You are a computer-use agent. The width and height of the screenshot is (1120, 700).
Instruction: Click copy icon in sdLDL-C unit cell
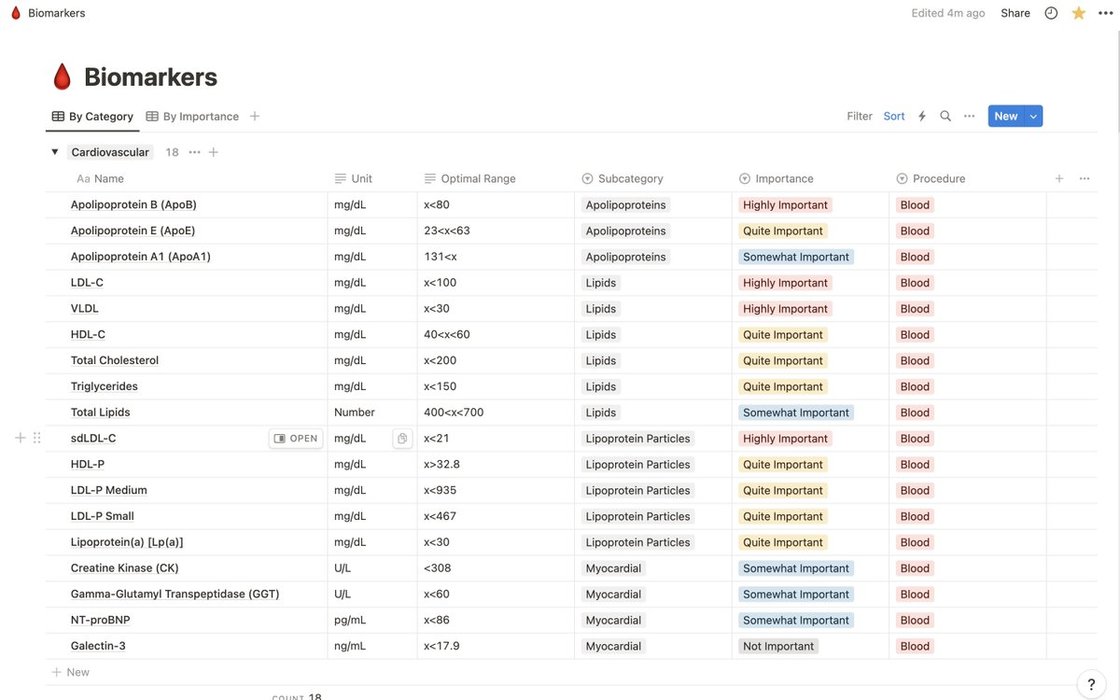[x=402, y=438]
